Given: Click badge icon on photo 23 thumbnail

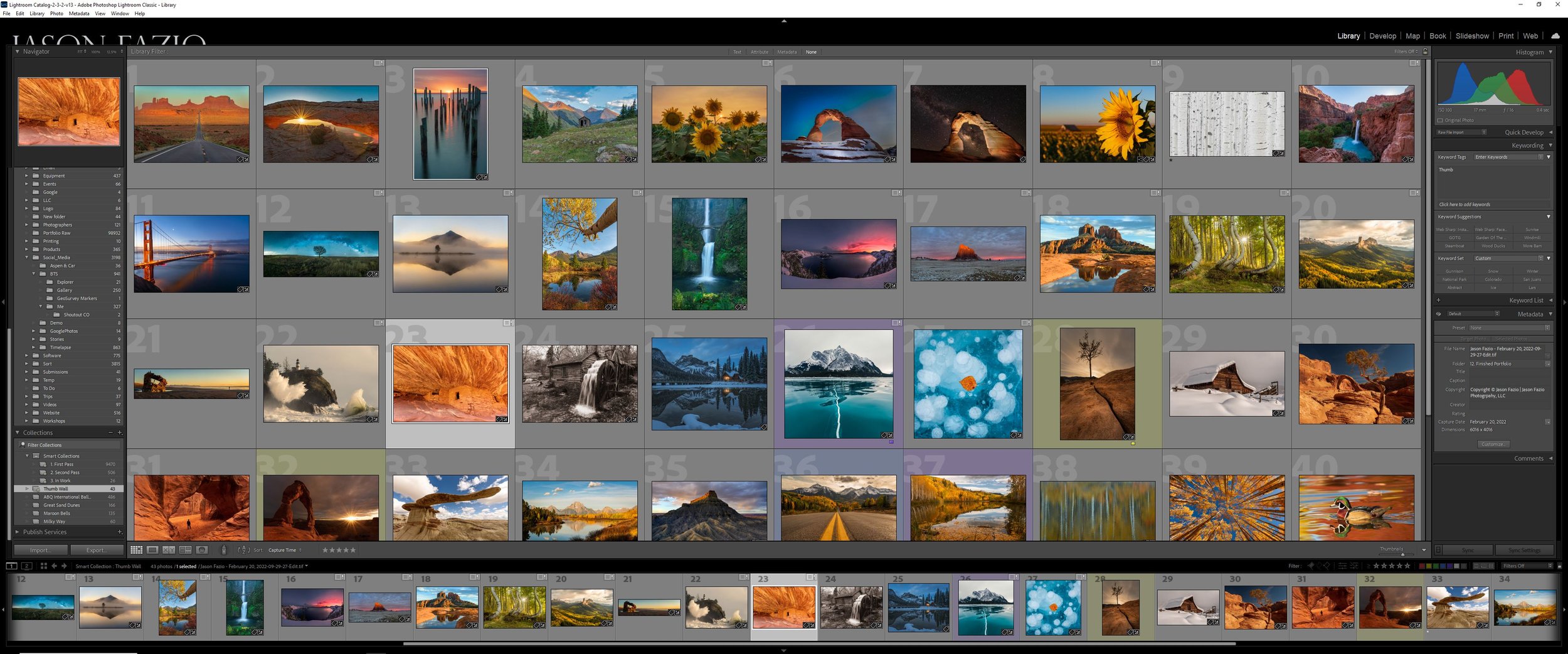Looking at the screenshot, I should (508, 323).
